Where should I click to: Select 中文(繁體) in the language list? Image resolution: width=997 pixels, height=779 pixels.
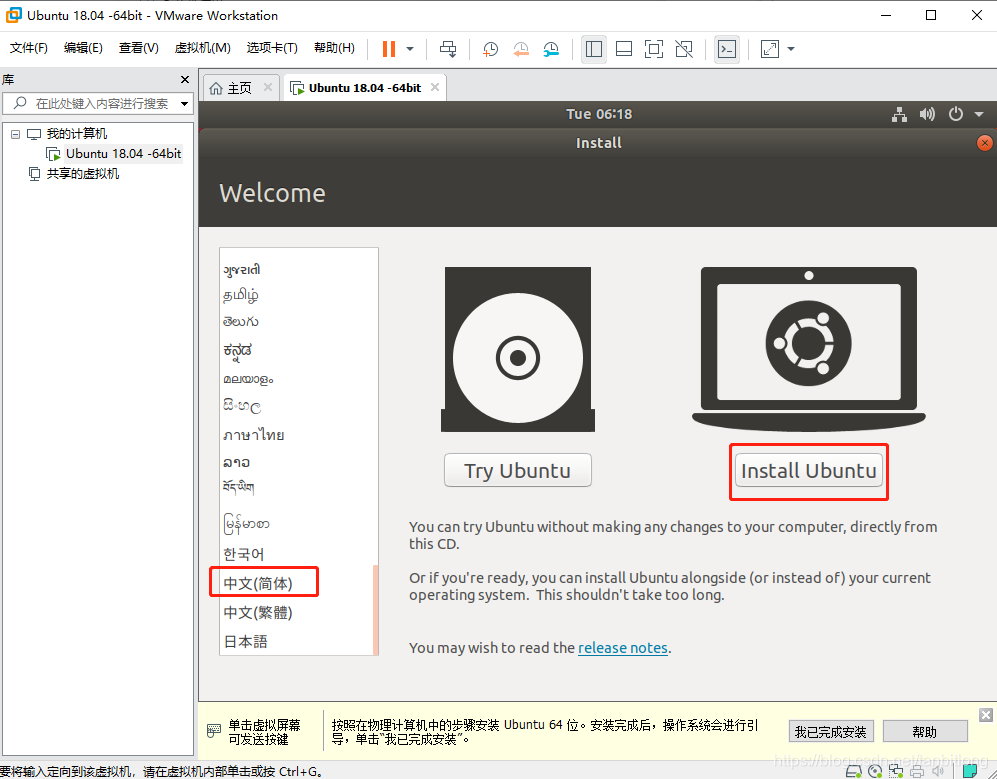258,612
